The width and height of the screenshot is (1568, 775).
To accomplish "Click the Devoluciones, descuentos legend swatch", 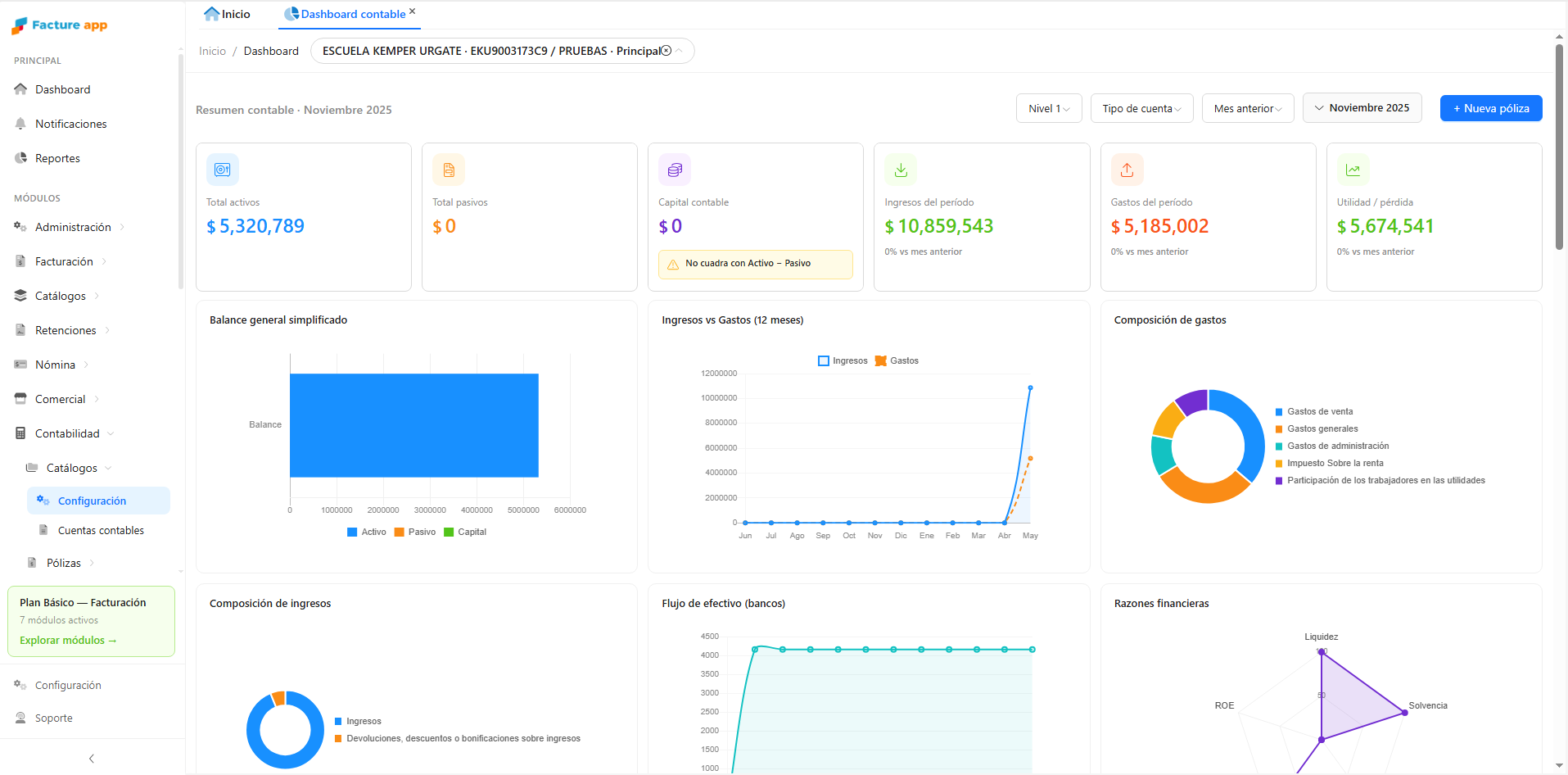I will point(338,739).
